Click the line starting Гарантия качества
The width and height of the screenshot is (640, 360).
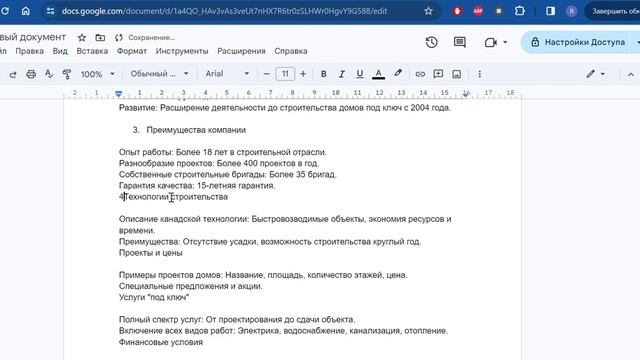(x=197, y=186)
